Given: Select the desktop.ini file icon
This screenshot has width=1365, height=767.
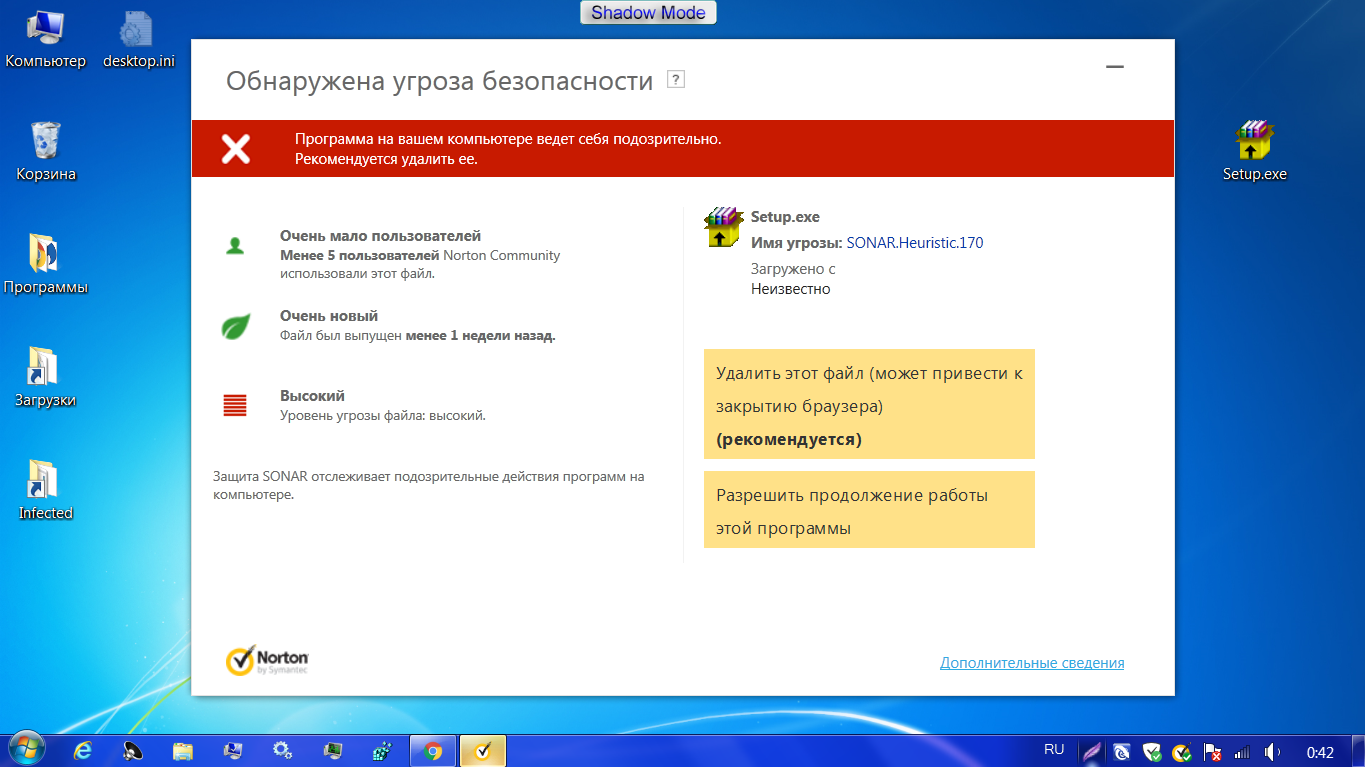Looking at the screenshot, I should tap(138, 40).
